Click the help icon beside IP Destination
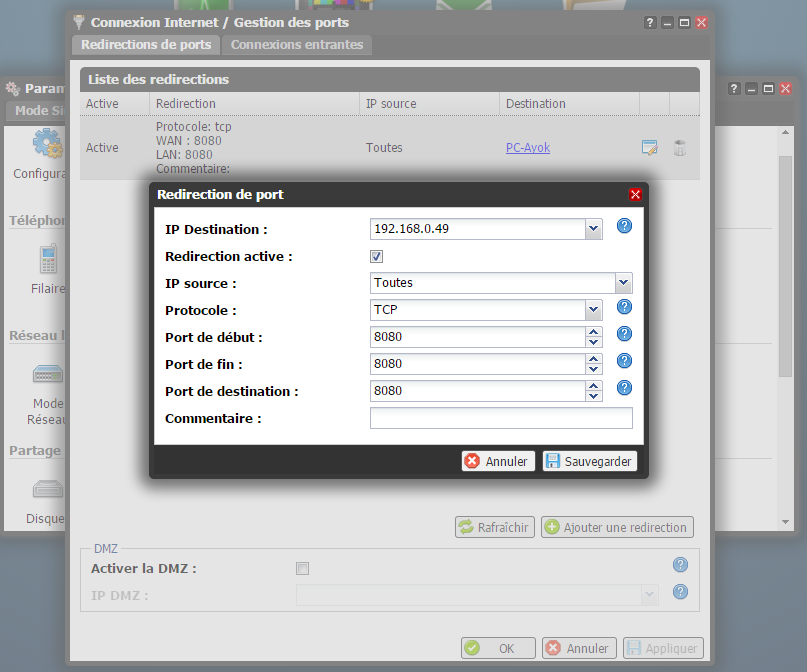This screenshot has height=672, width=807. click(x=625, y=226)
